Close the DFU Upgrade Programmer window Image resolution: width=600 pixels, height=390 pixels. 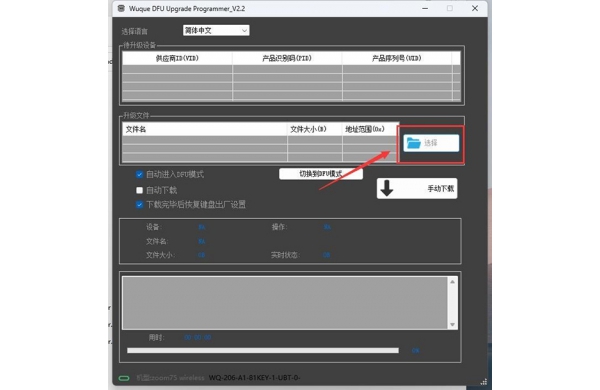[475, 8]
